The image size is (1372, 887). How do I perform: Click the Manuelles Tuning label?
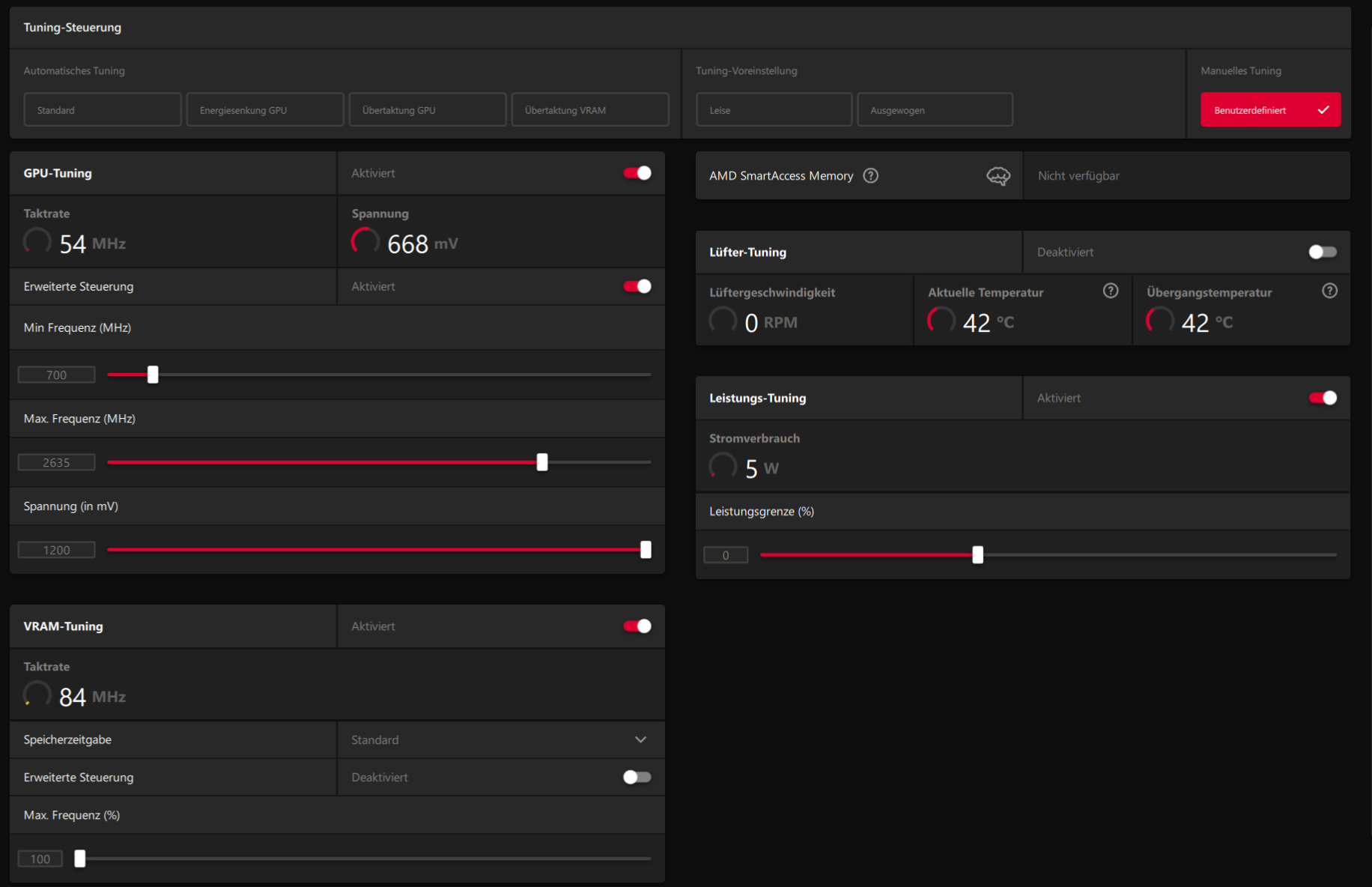1240,70
